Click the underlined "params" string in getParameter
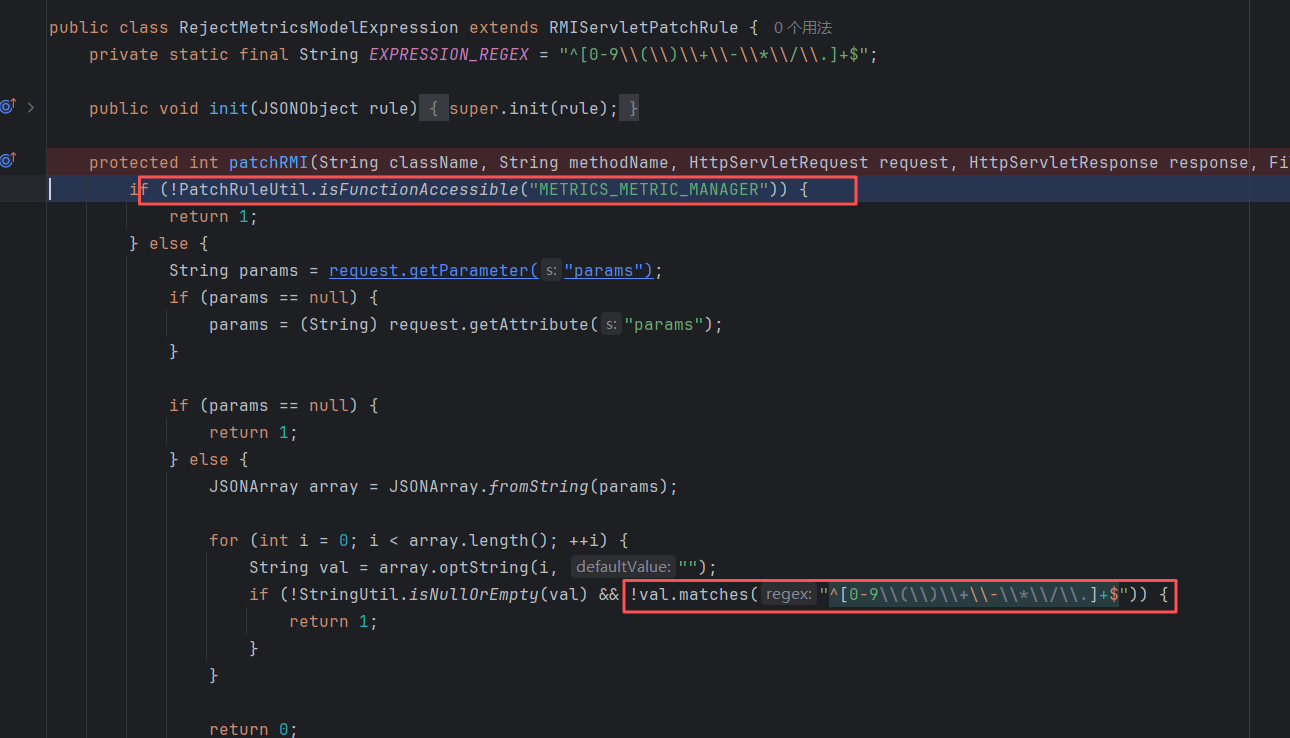Screen dimensions: 1290x738 [x=606, y=270]
